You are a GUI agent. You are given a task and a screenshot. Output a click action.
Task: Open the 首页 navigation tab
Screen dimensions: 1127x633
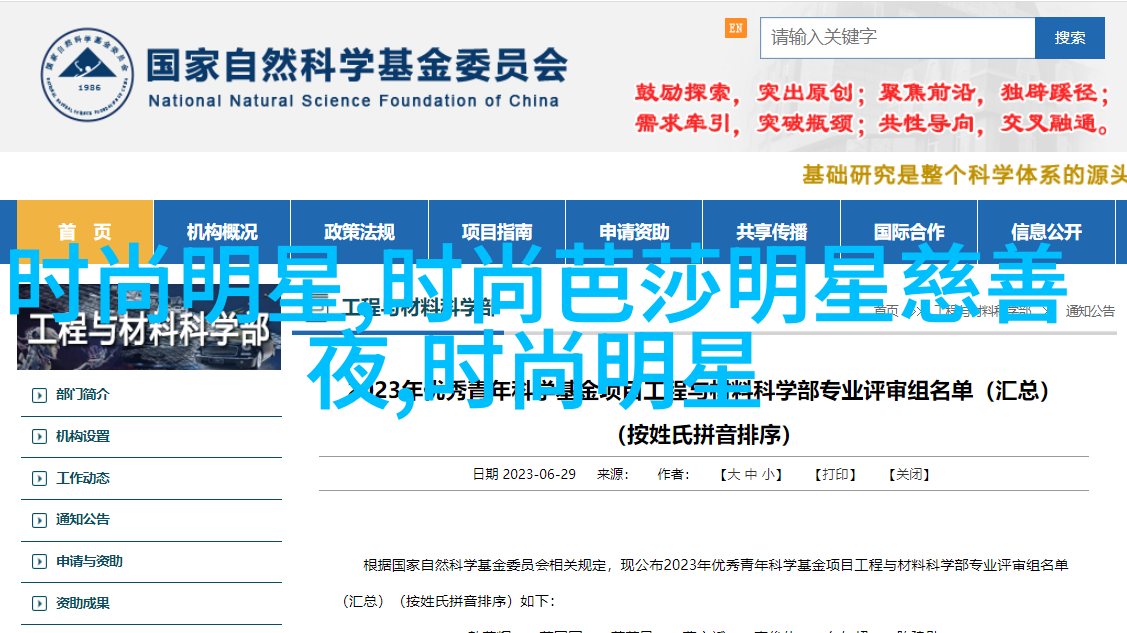tap(85, 231)
